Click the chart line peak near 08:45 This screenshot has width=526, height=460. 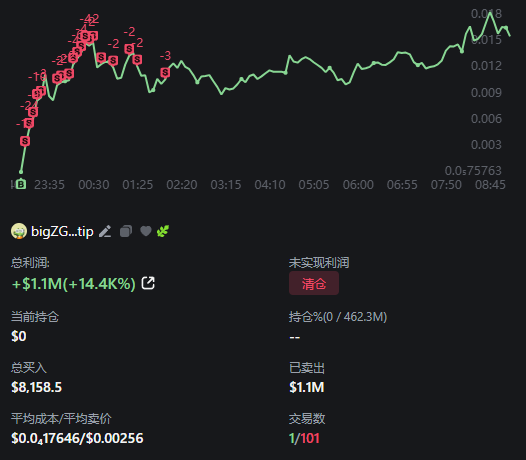click(x=490, y=13)
